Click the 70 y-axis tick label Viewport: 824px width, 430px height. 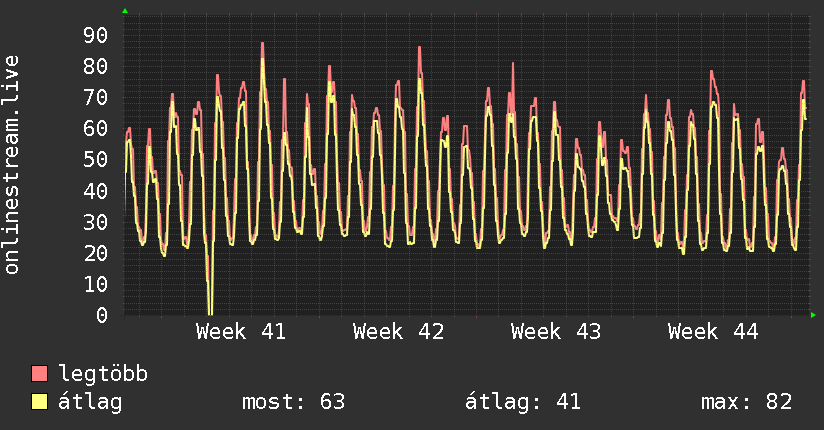(x=96, y=97)
